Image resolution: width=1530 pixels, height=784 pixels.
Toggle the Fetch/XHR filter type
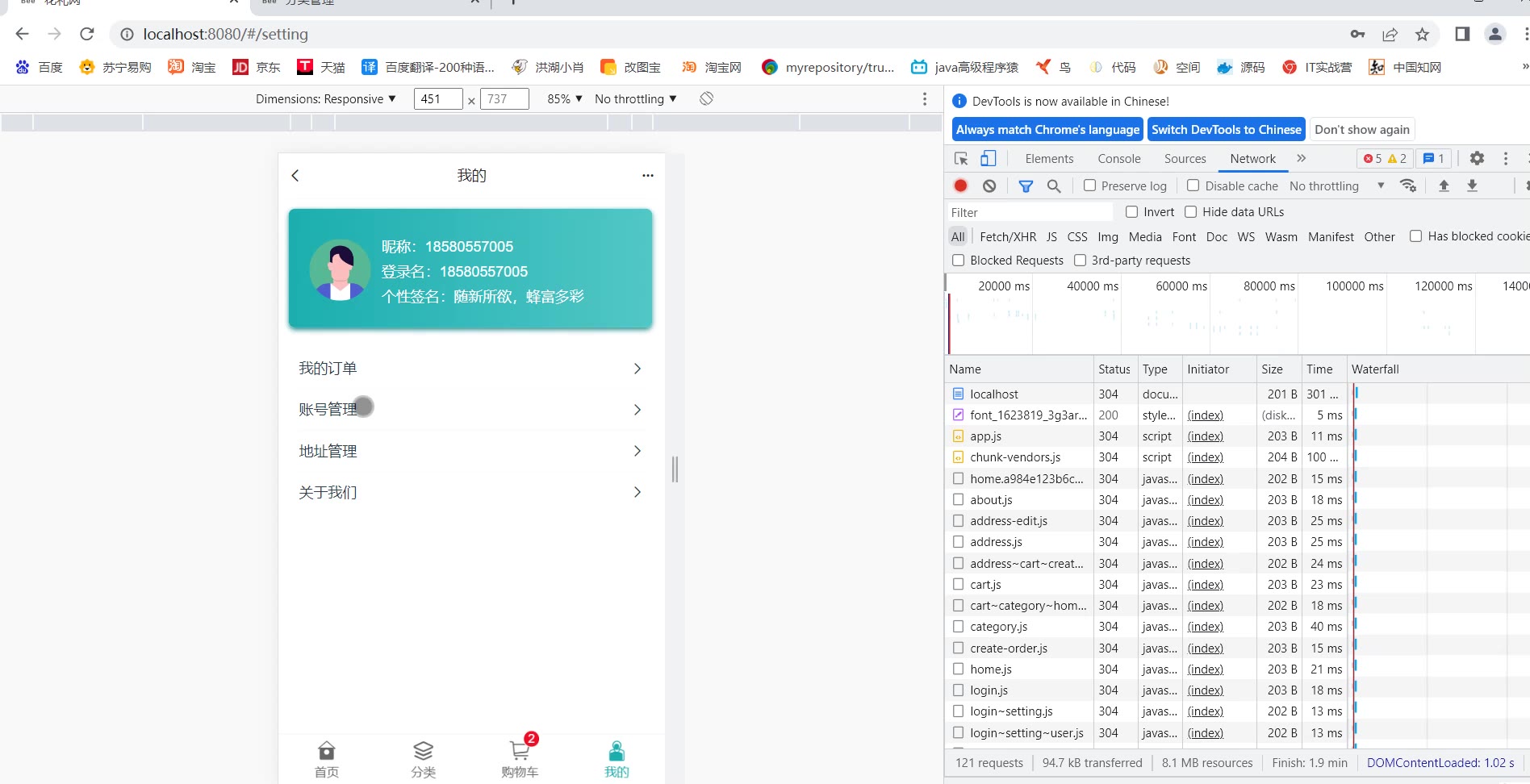[1008, 236]
